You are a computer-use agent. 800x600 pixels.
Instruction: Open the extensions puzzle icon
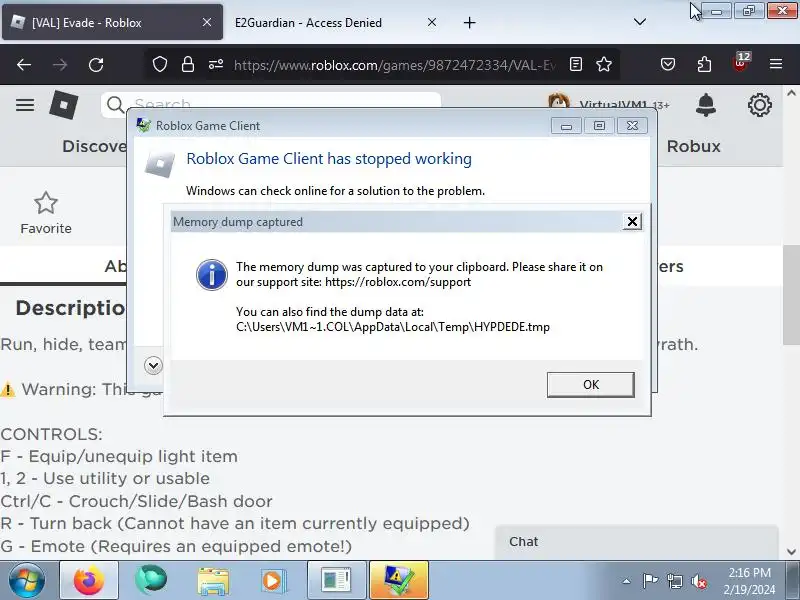pos(704,64)
